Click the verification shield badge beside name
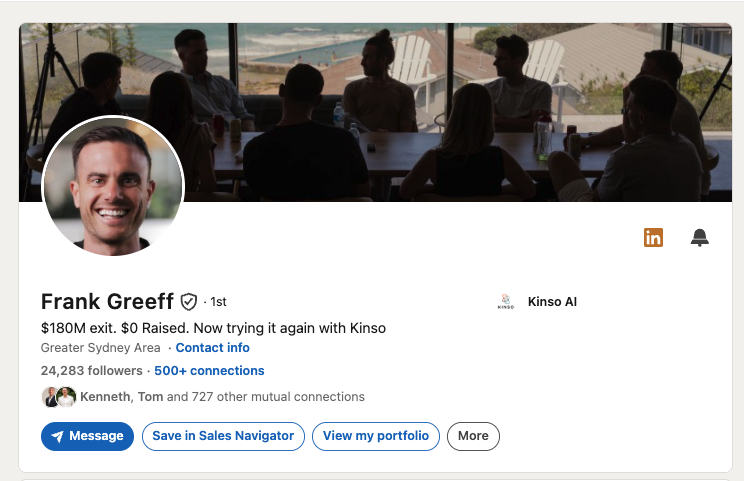The height and width of the screenshot is (481, 744). coord(189,301)
